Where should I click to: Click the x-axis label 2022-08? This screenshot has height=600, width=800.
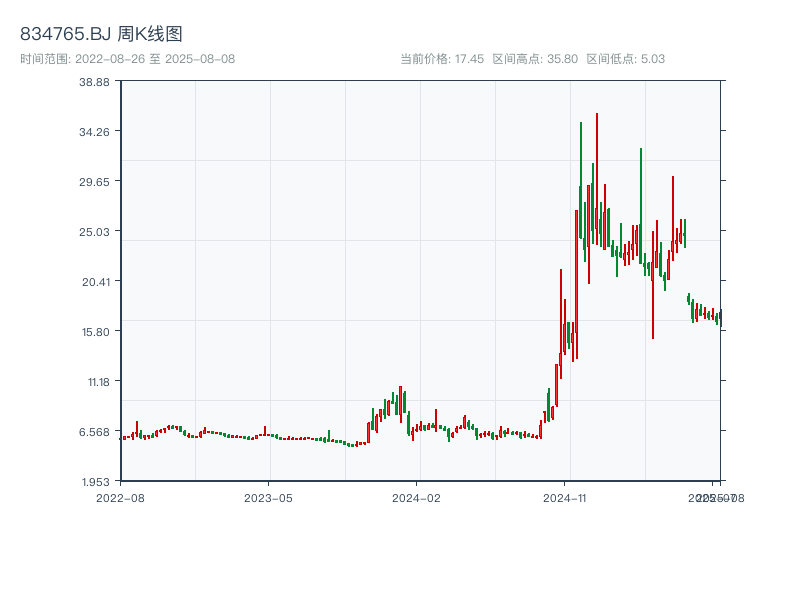click(120, 498)
